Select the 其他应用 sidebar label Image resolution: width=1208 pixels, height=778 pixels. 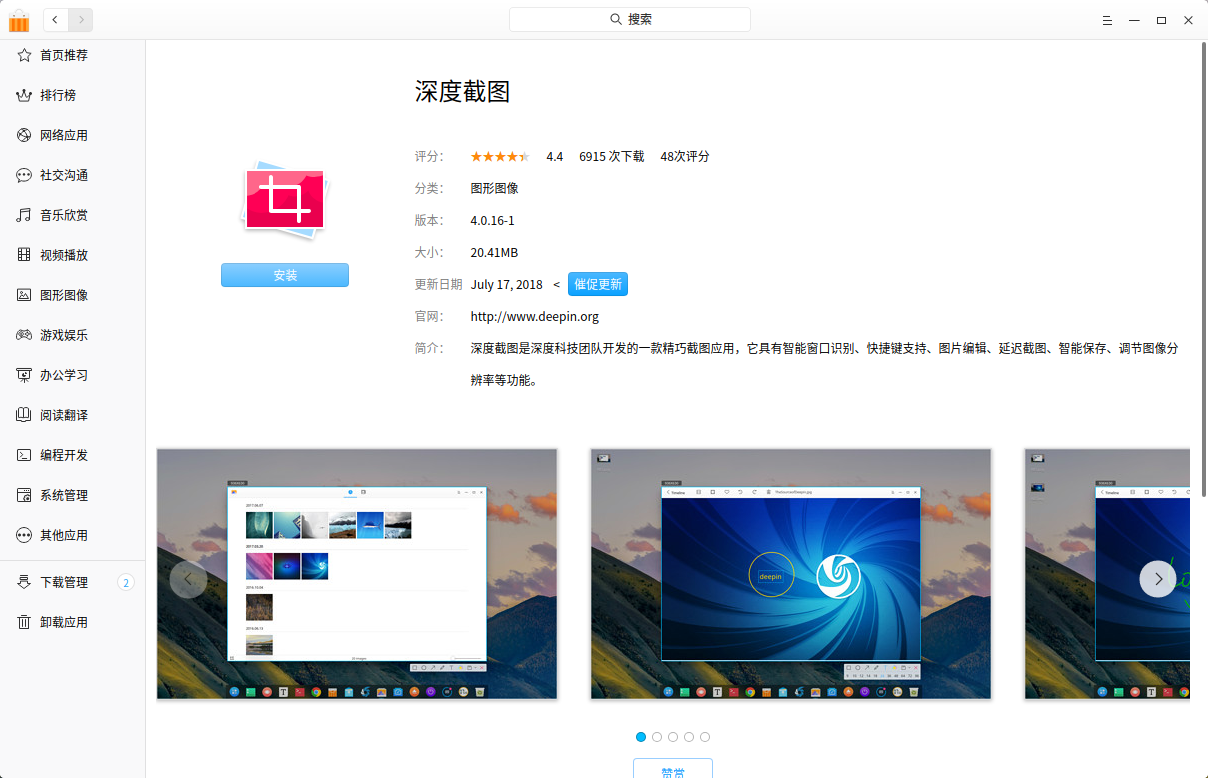click(64, 535)
